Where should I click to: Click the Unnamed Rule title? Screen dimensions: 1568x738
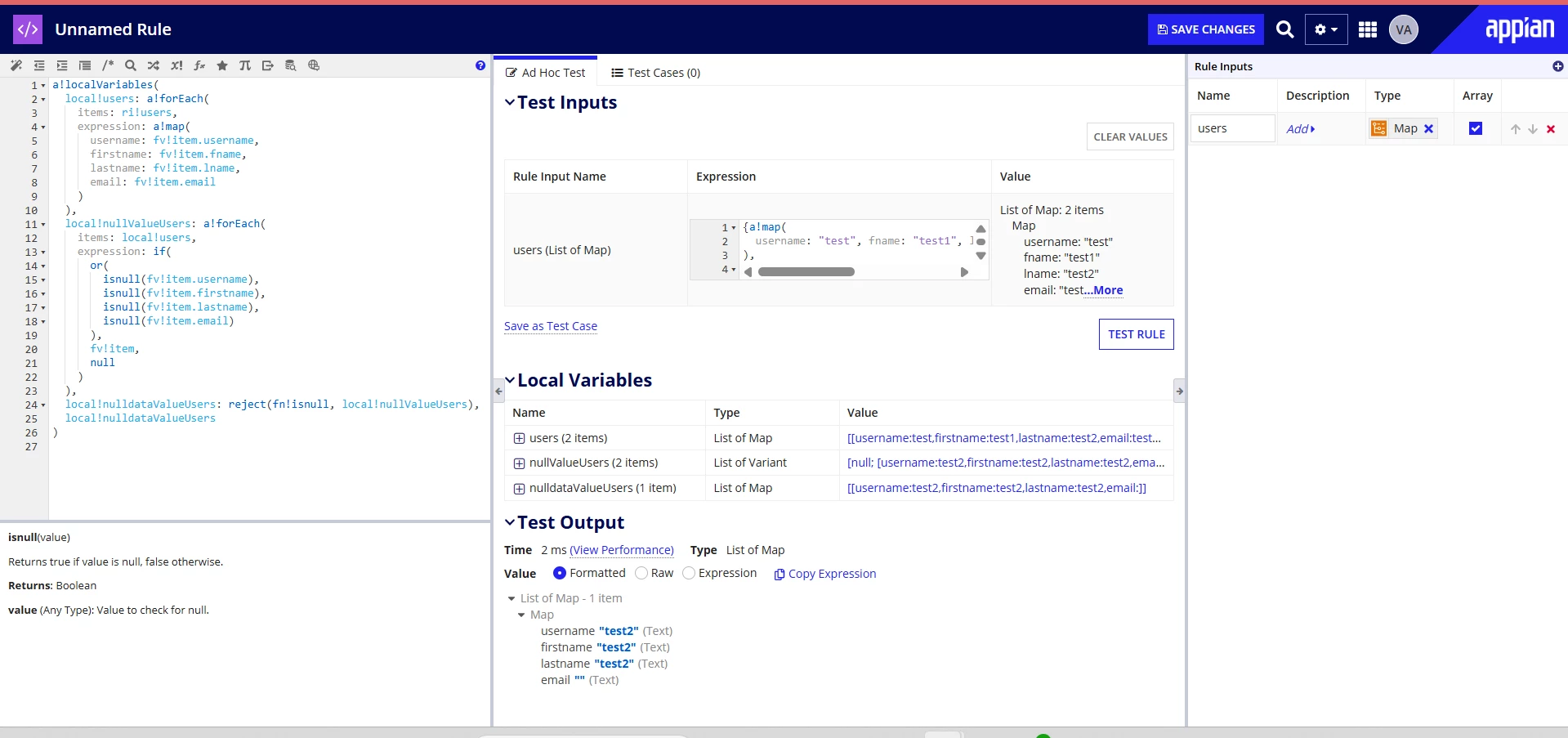pos(113,29)
